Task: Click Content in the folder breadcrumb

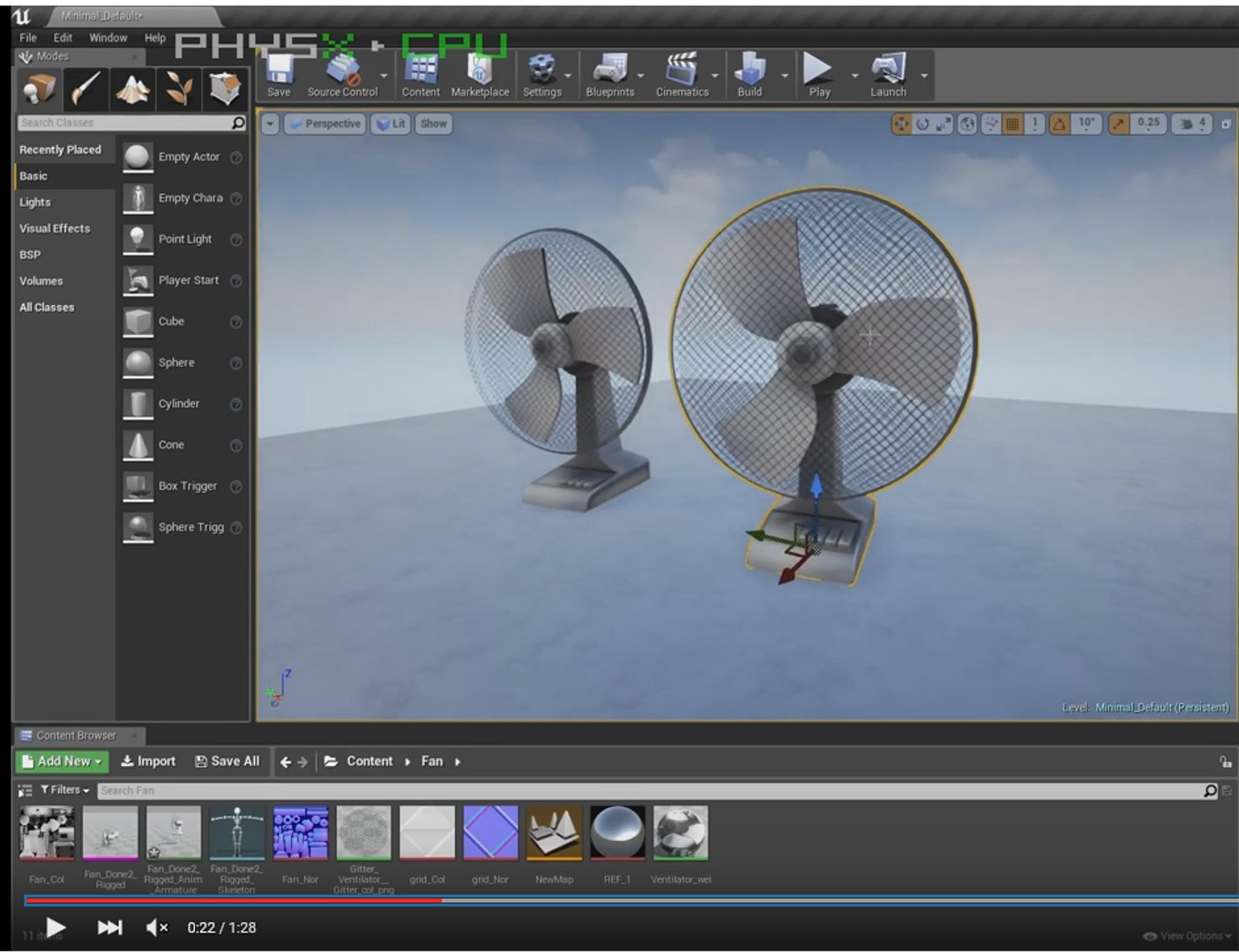Action: point(369,761)
